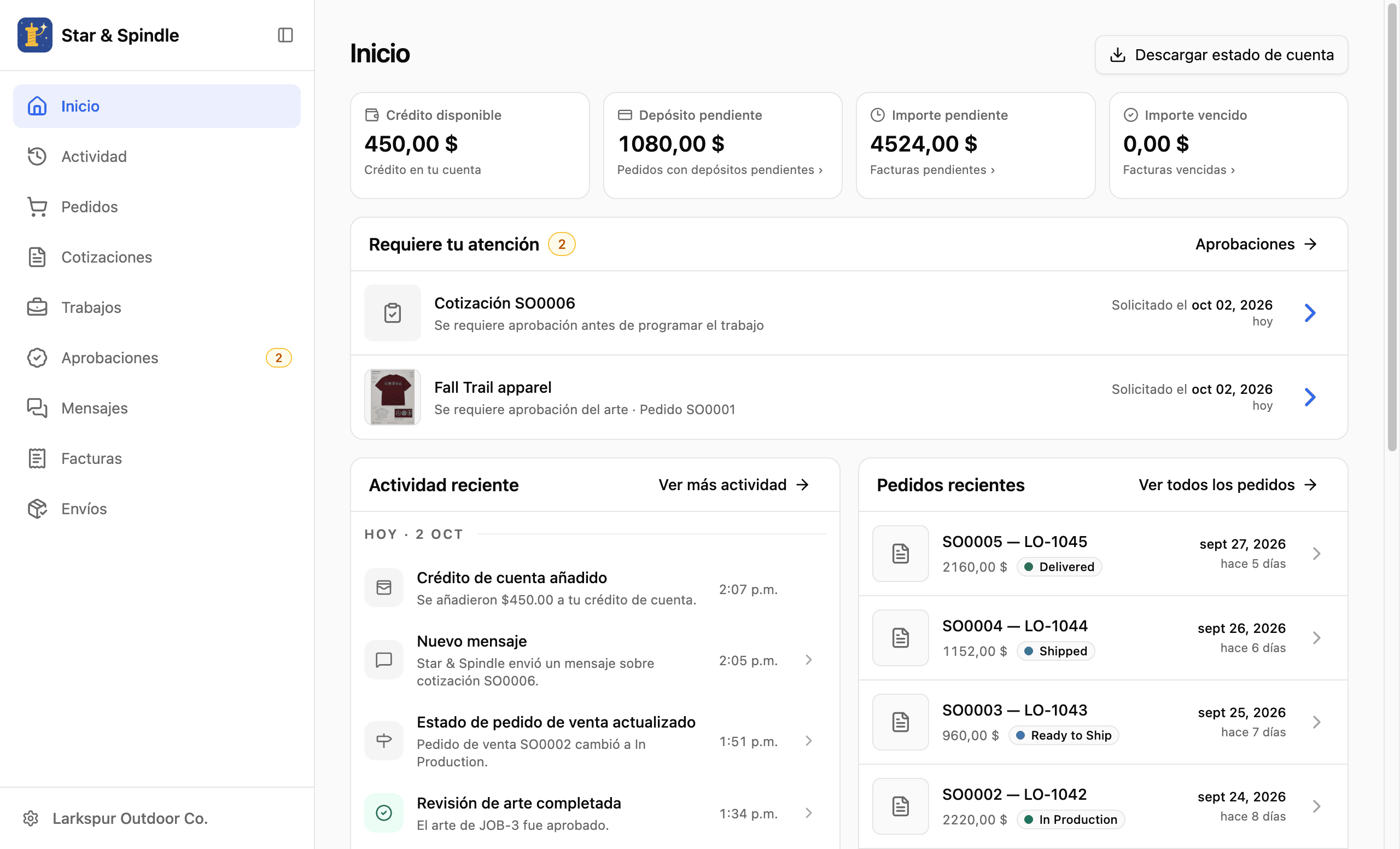Collapse the sidebar with the panel icon
This screenshot has width=1400, height=849.
285,35
